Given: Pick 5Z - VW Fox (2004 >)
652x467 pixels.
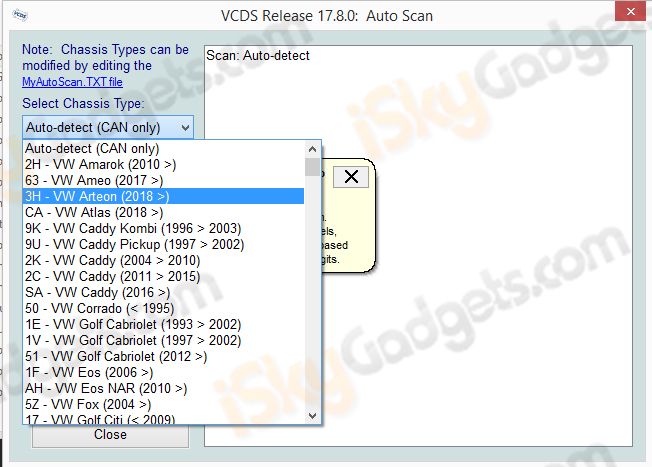Looking at the screenshot, I should (x=163, y=404).
